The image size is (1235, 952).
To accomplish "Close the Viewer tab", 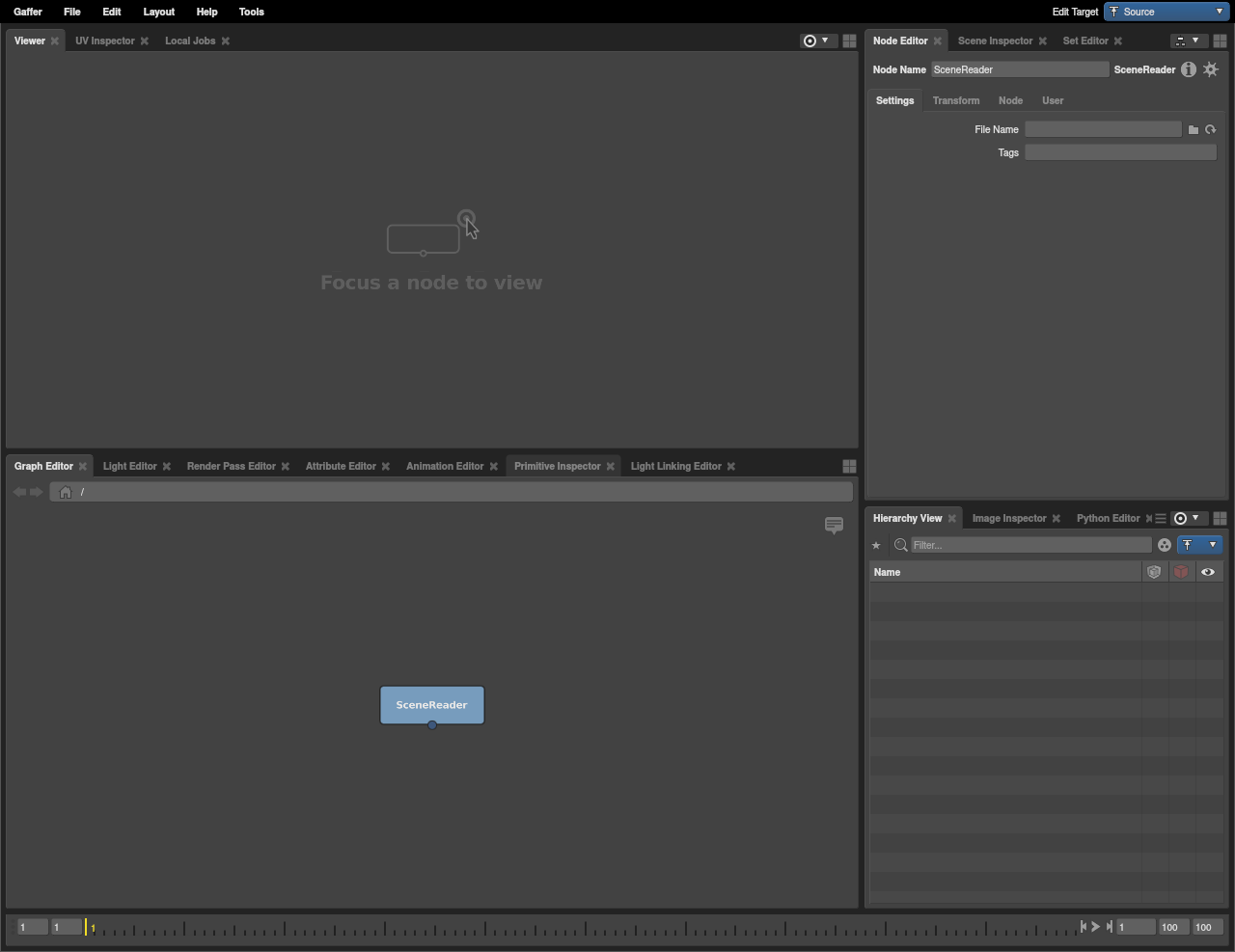I will (55, 41).
